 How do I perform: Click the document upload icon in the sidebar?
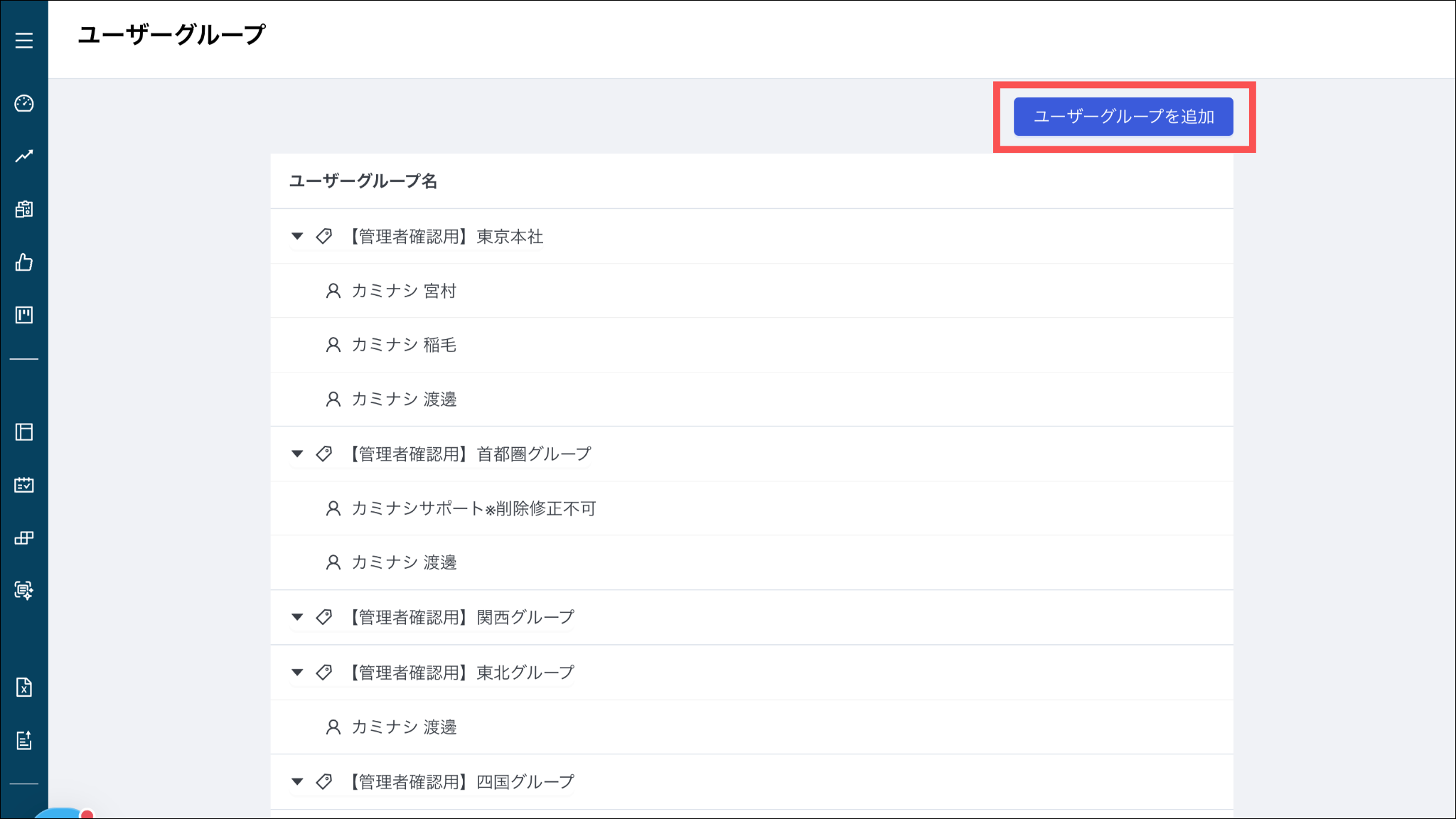pos(24,740)
